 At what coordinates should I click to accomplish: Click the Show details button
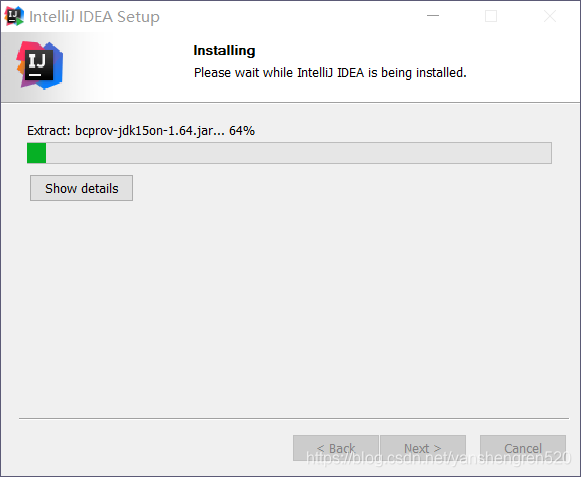(x=82, y=188)
